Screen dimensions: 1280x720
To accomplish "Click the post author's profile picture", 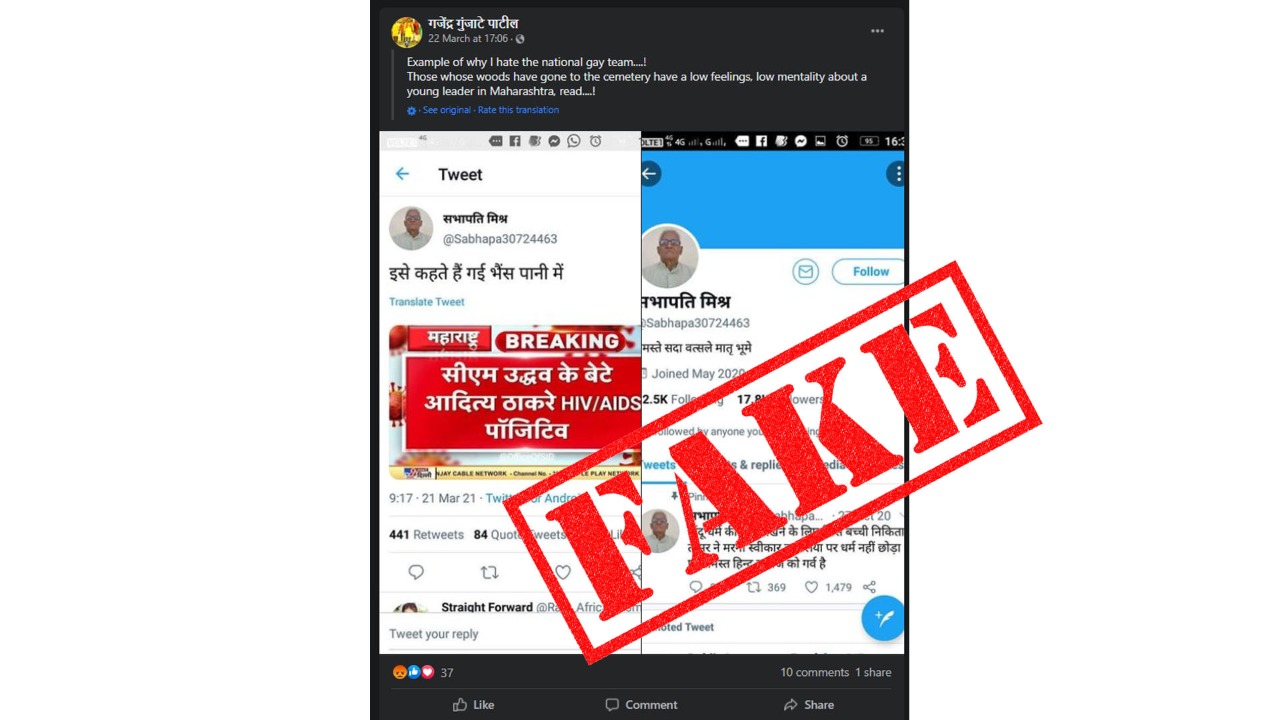I will point(406,32).
